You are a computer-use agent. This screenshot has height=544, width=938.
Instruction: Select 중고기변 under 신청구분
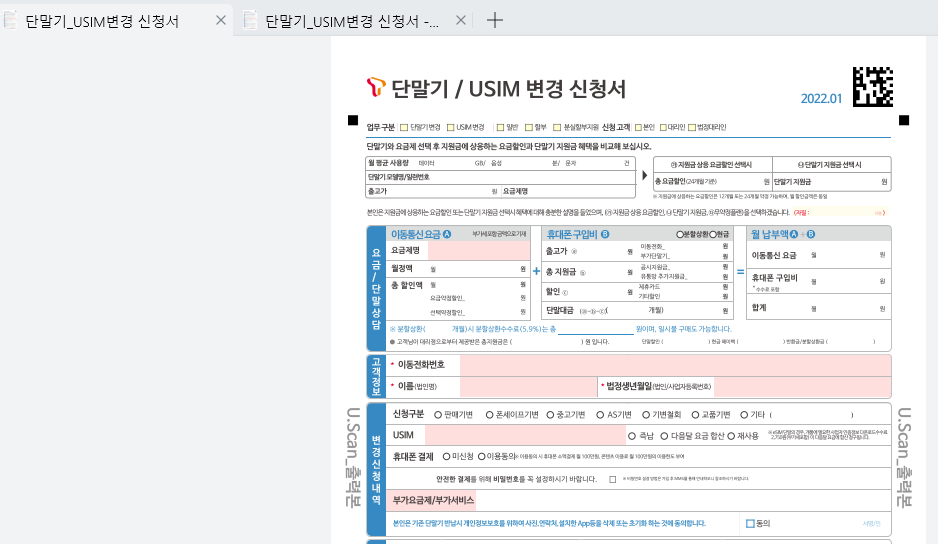point(550,415)
